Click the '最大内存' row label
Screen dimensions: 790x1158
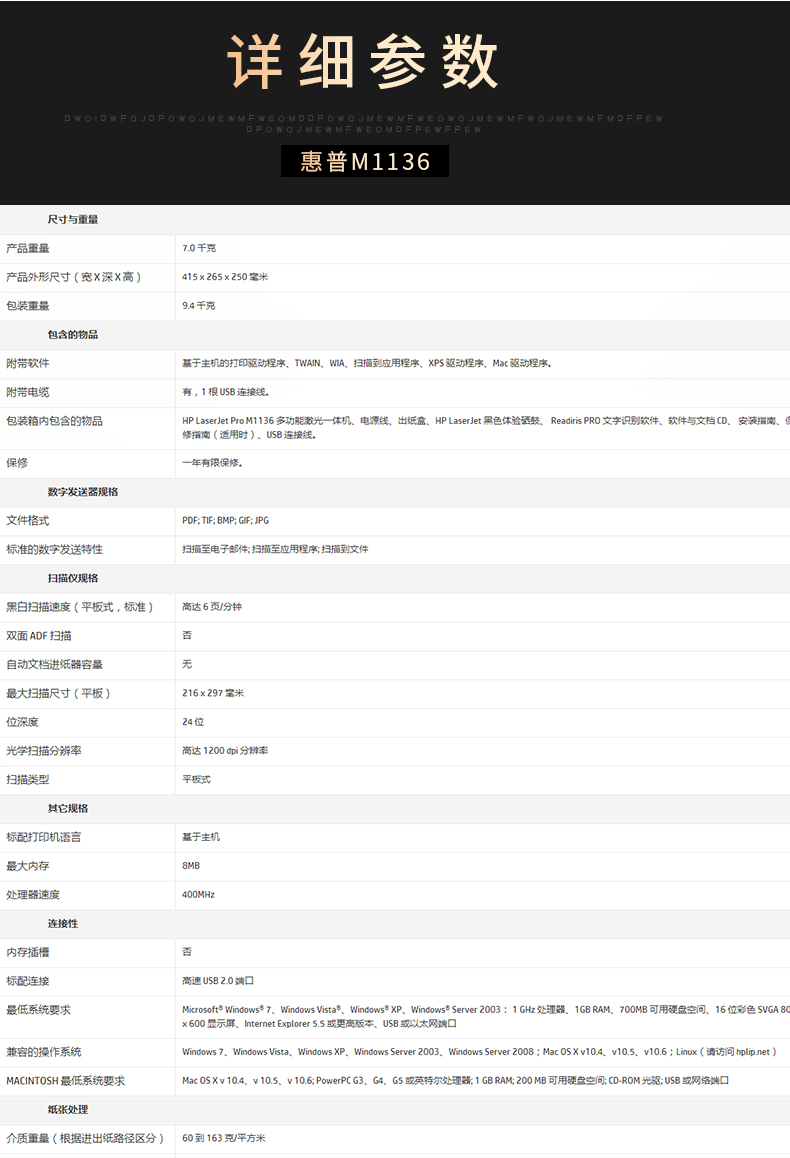point(28,866)
